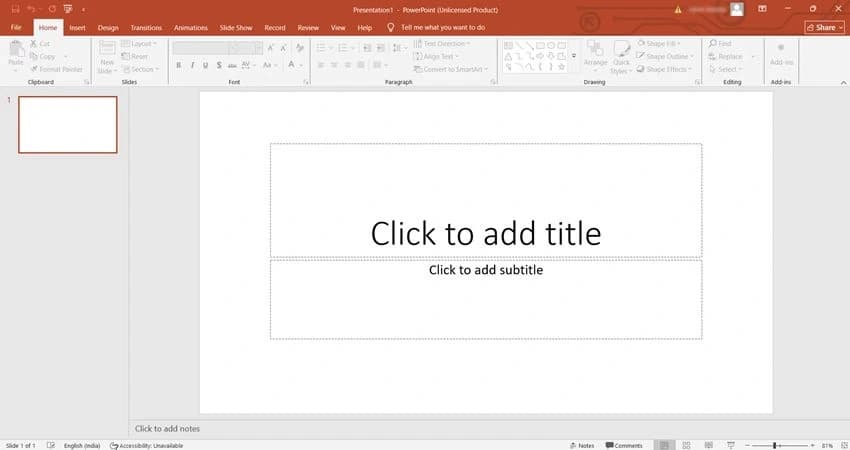850x450 pixels.
Task: Click Accessibility: Unavailable status indicator
Action: [146, 446]
